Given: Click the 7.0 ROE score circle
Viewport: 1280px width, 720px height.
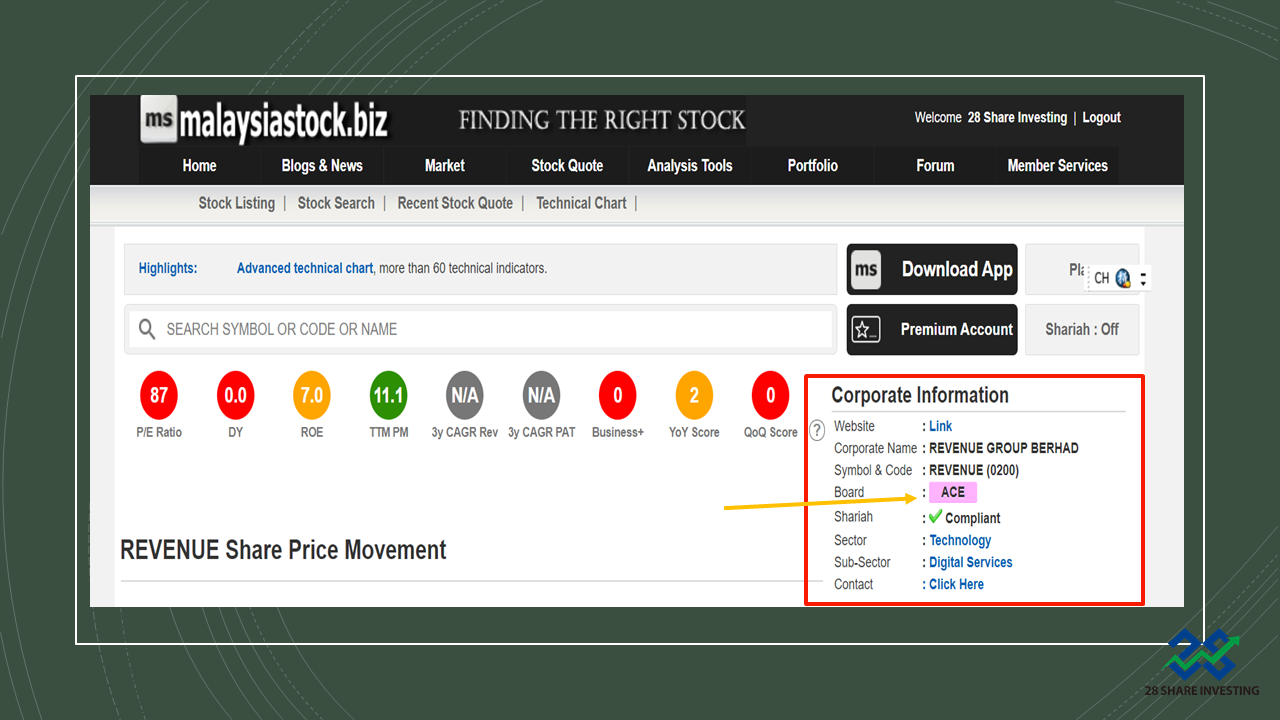Looking at the screenshot, I should (312, 396).
